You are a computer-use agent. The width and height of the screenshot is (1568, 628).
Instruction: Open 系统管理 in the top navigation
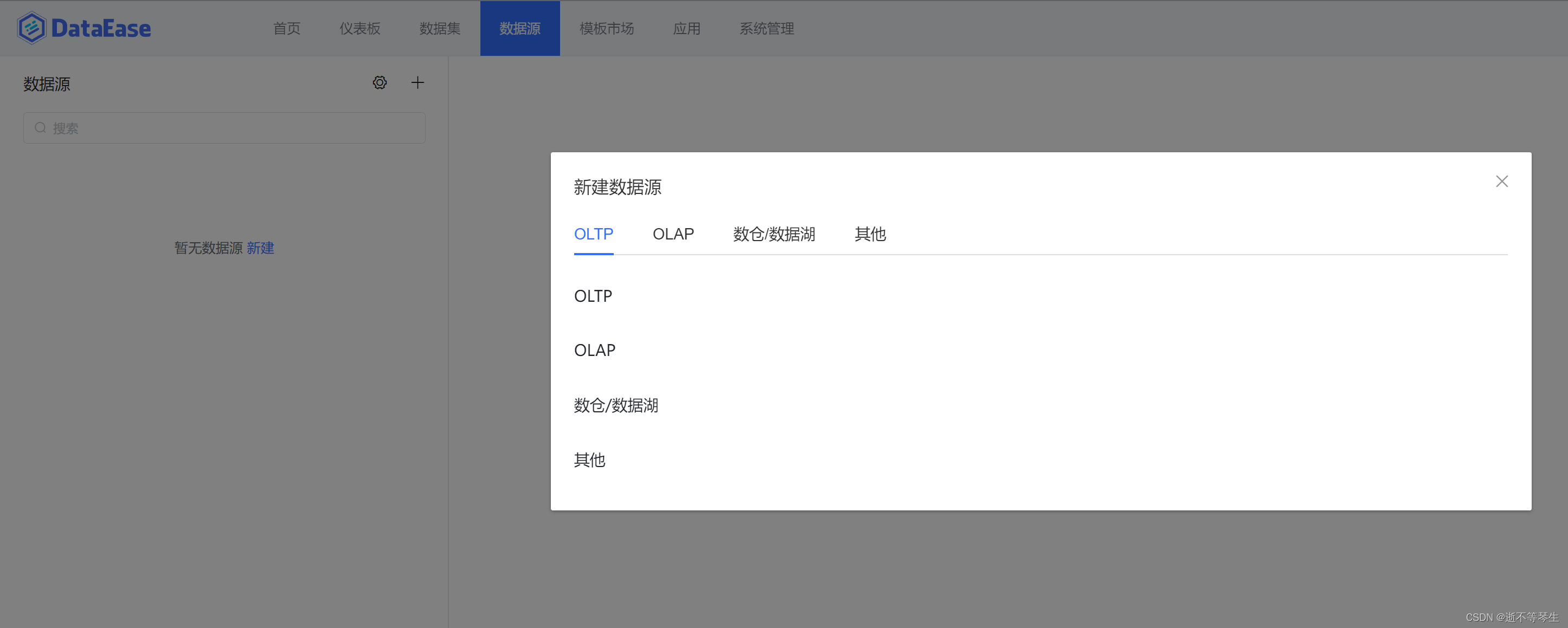[x=766, y=29]
